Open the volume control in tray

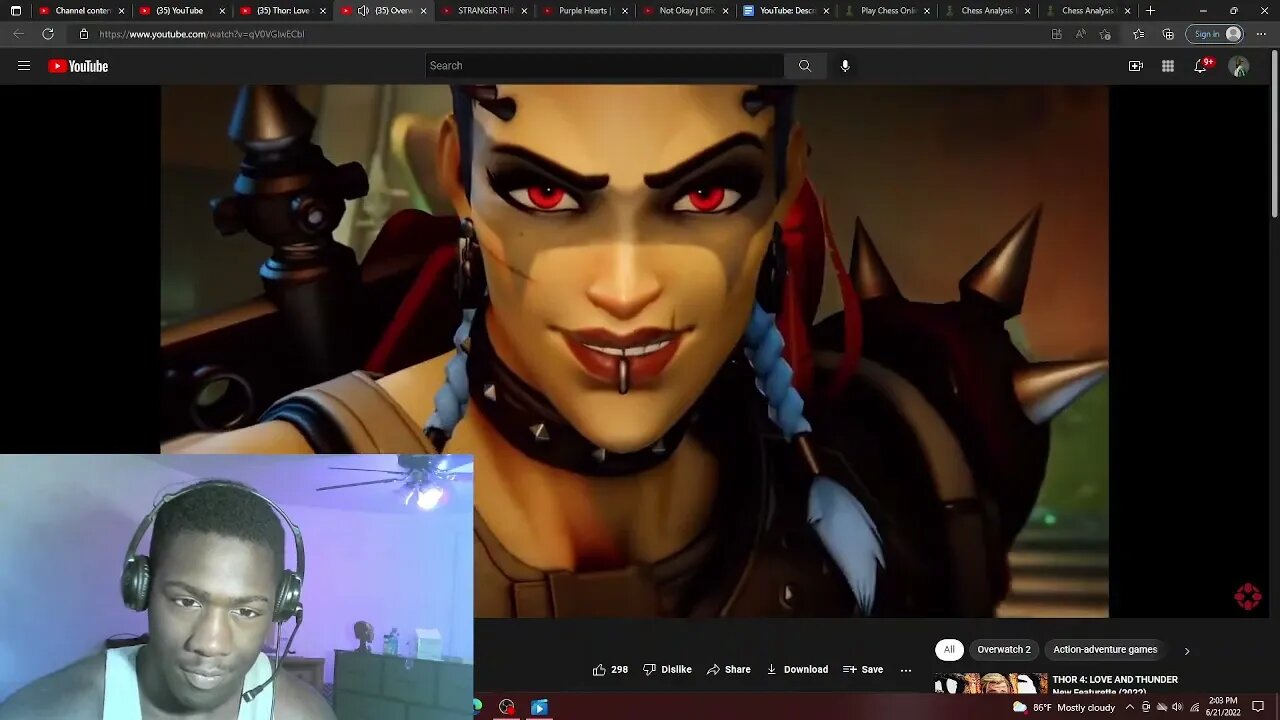click(x=1177, y=707)
